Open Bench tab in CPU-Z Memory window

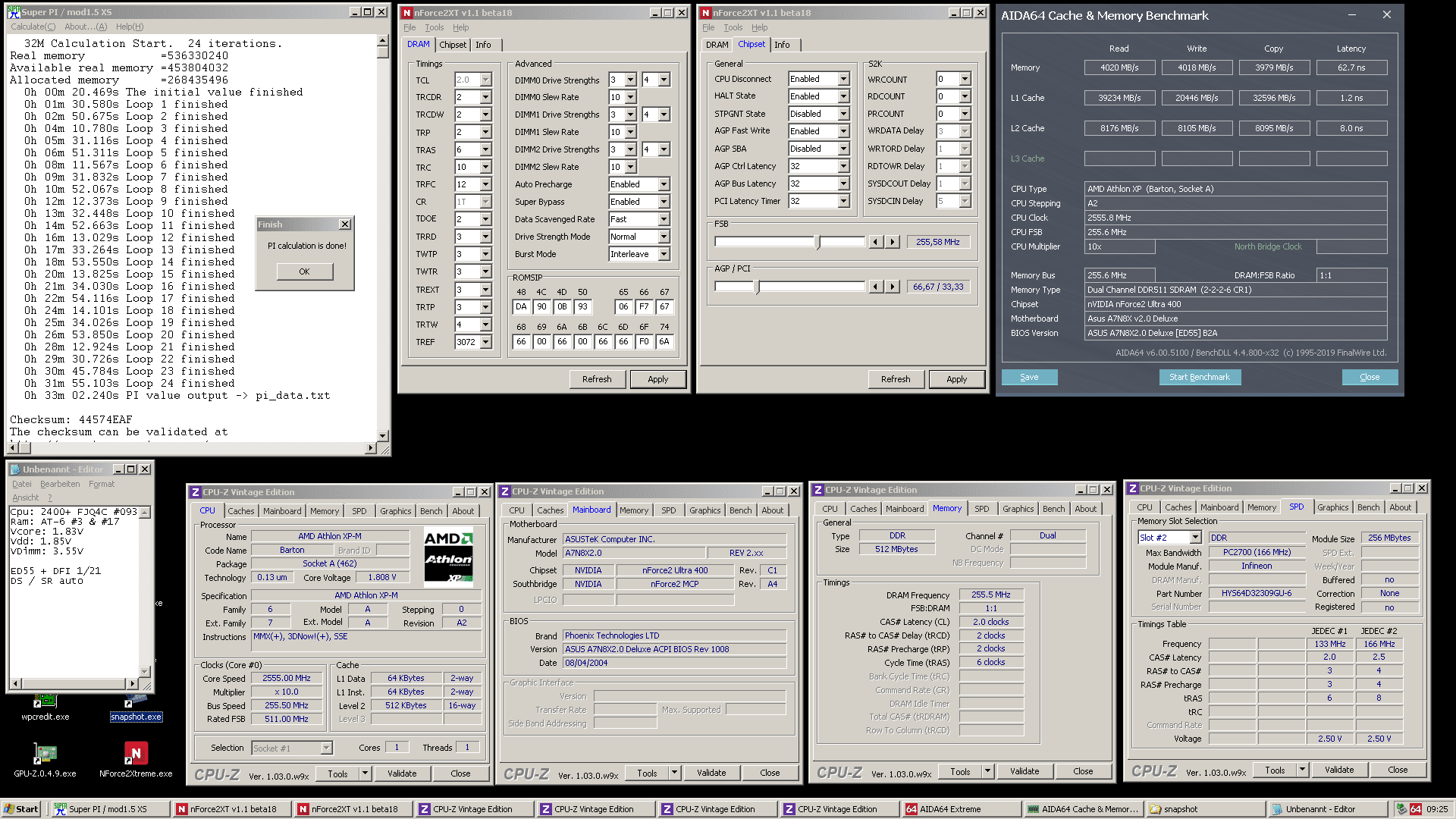click(x=1053, y=509)
